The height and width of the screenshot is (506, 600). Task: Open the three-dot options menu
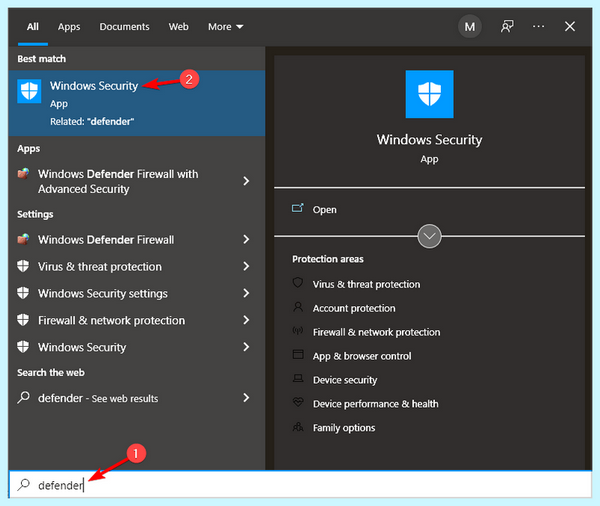click(538, 26)
